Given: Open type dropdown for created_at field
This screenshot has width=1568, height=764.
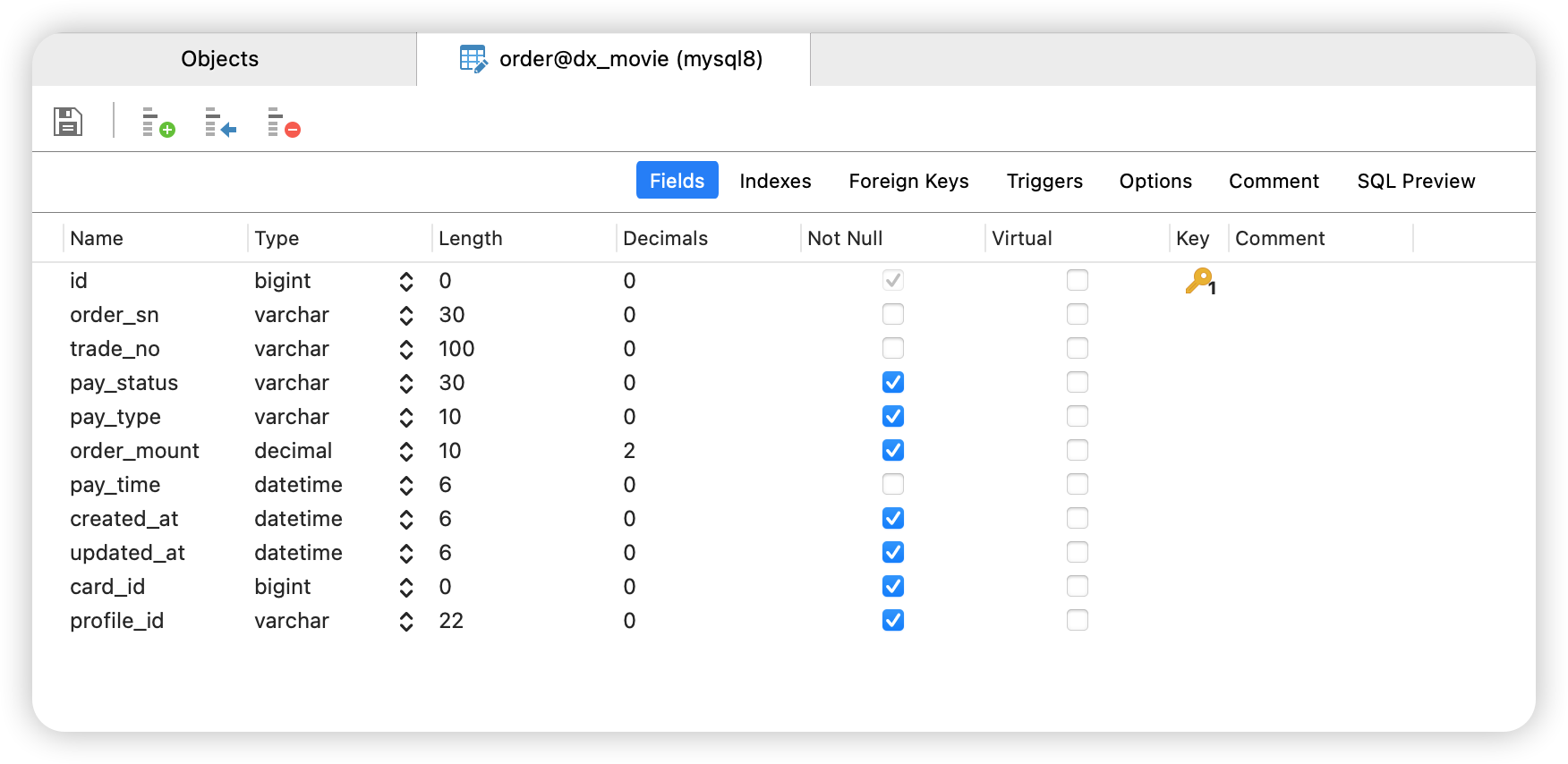Looking at the screenshot, I should point(406,520).
